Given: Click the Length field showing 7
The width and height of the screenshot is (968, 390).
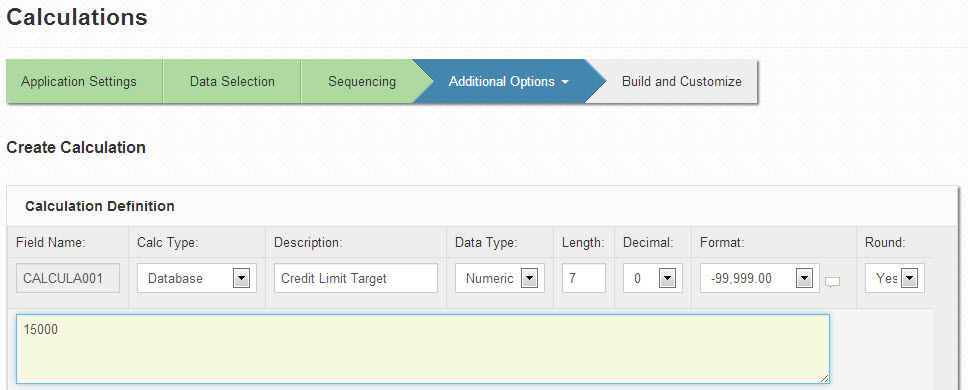Looking at the screenshot, I should [584, 278].
